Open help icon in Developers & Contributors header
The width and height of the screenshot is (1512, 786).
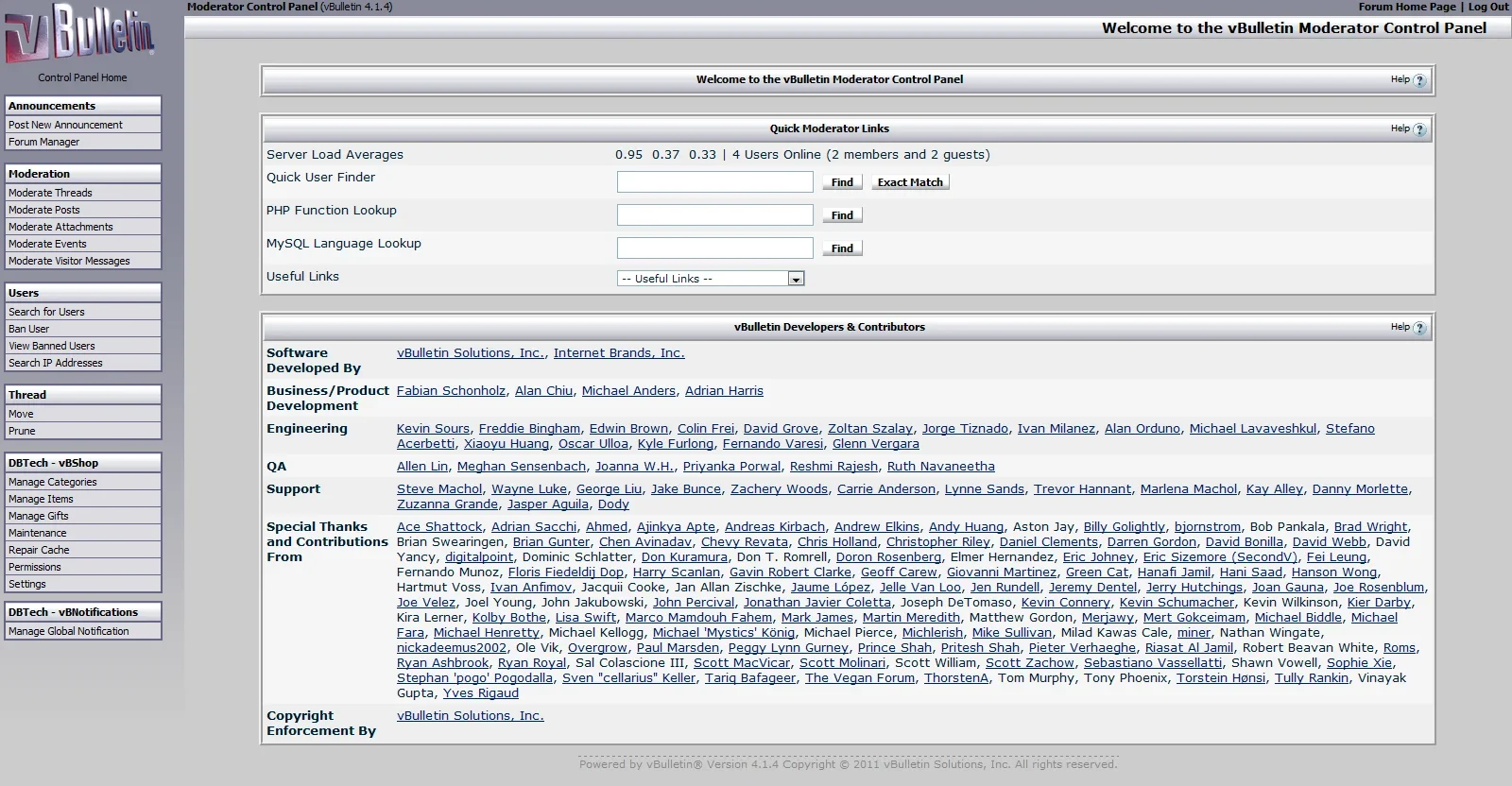click(x=1418, y=328)
